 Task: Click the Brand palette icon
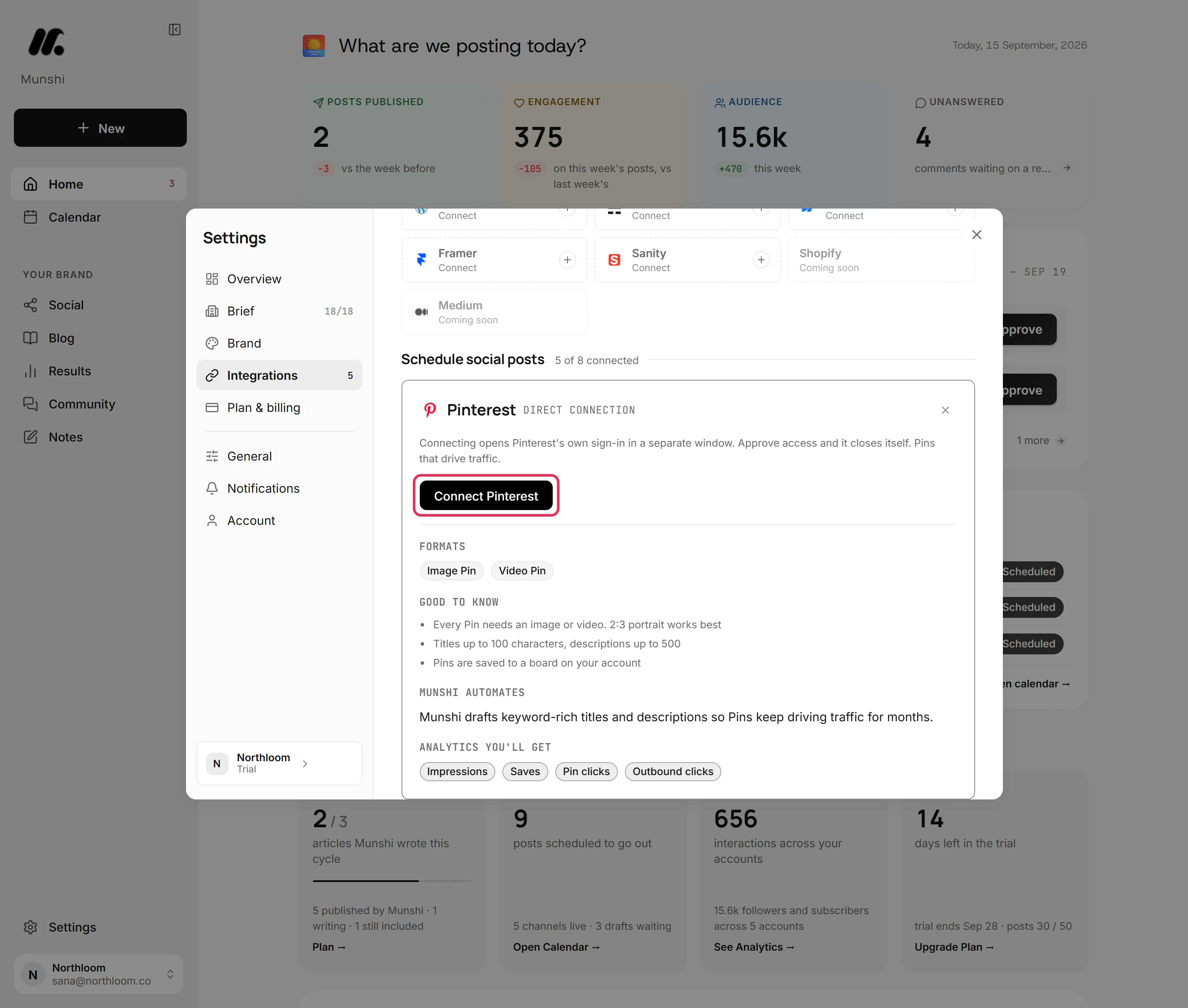[212, 343]
